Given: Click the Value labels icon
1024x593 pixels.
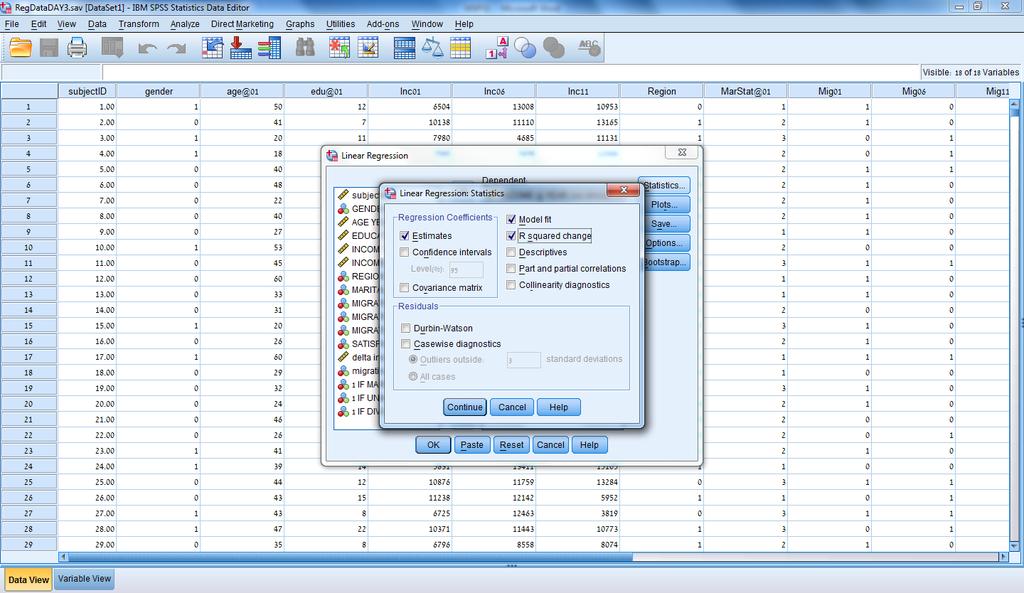Looking at the screenshot, I should pos(497,48).
